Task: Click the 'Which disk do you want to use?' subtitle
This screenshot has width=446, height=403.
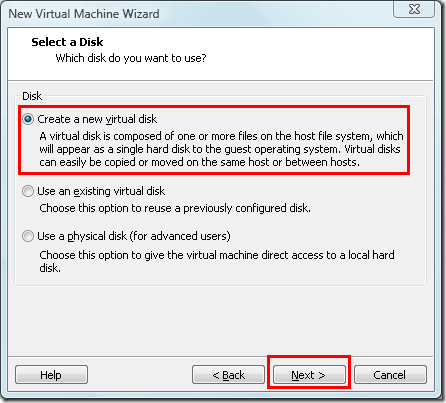Action: pos(131,58)
